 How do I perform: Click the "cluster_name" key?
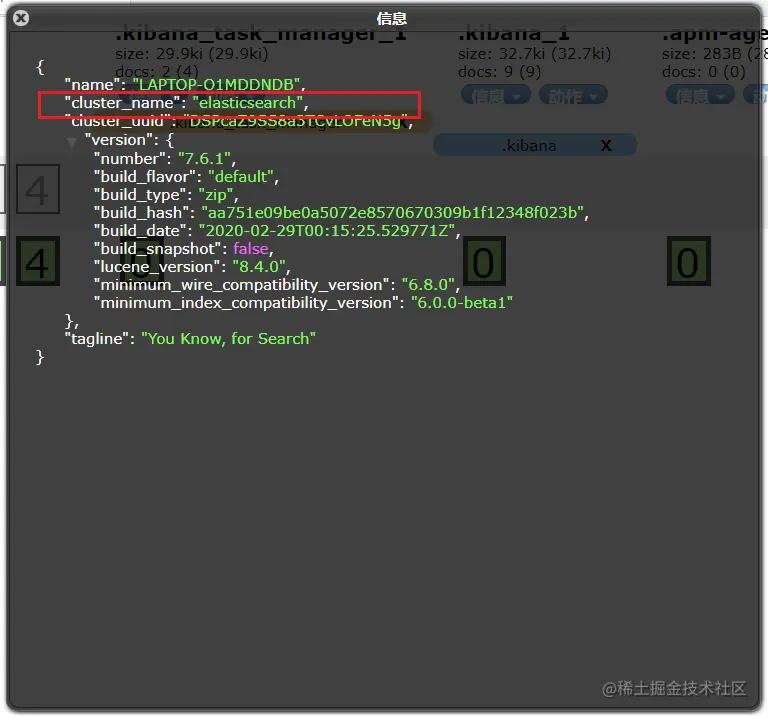pyautogui.click(x=122, y=103)
